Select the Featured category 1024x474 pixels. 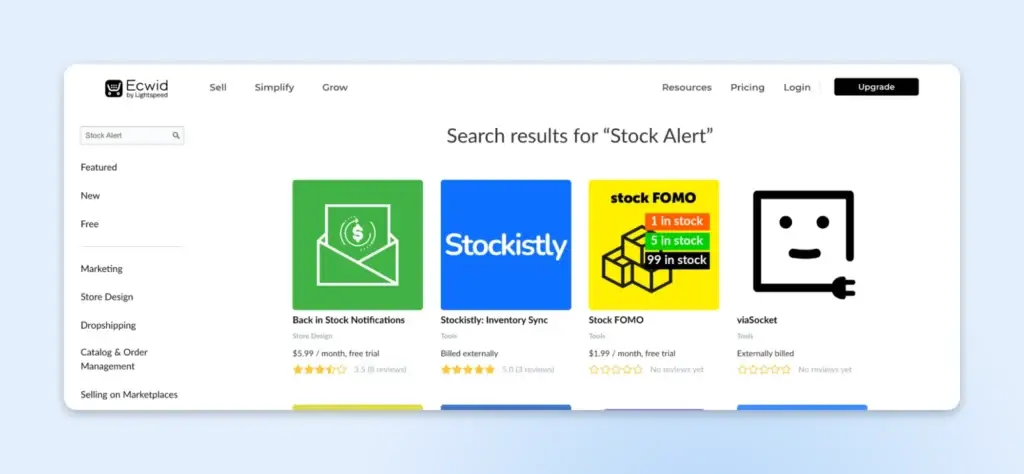pos(99,167)
